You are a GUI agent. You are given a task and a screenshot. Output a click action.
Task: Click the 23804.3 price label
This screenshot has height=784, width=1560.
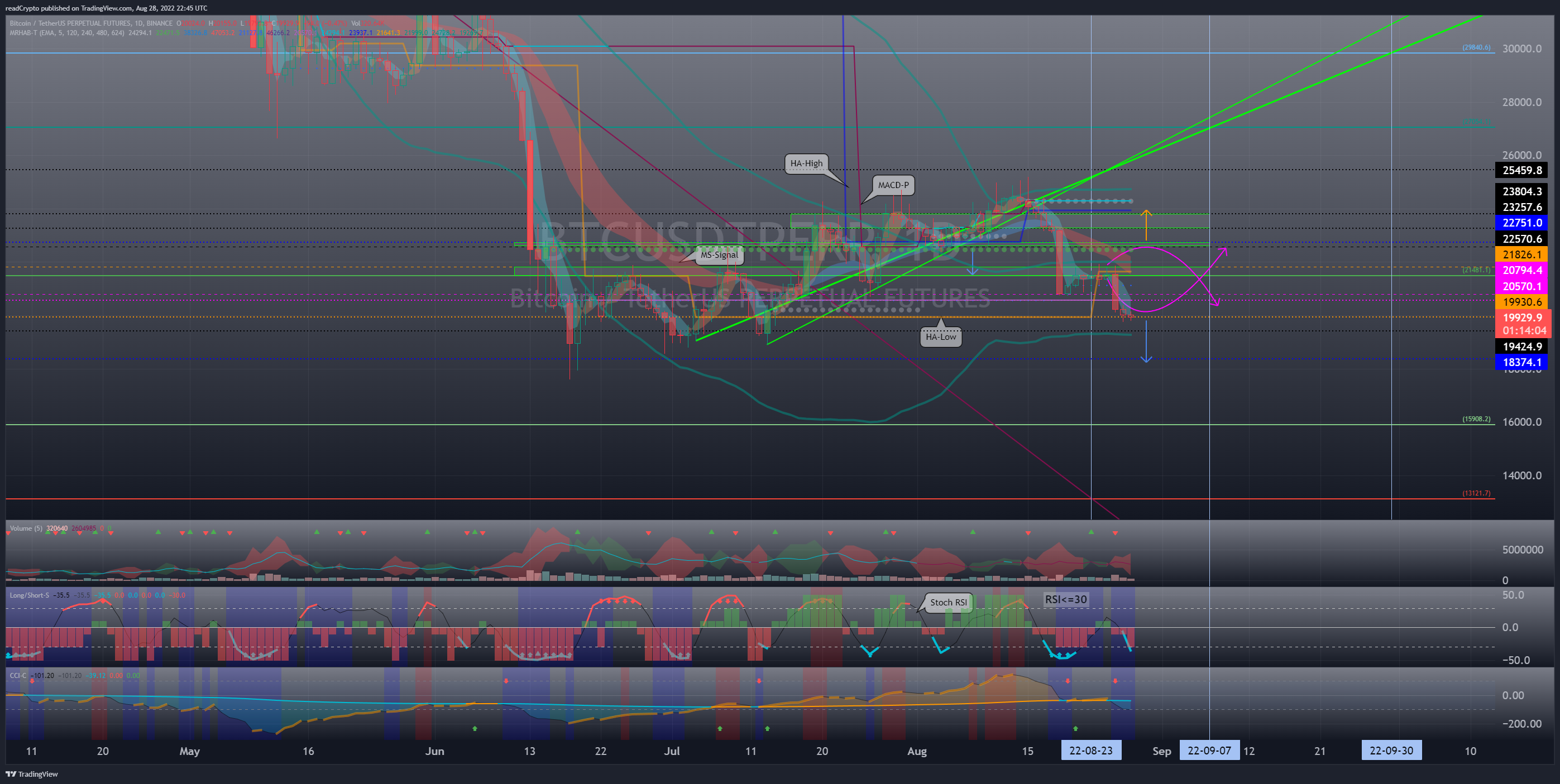click(x=1521, y=191)
